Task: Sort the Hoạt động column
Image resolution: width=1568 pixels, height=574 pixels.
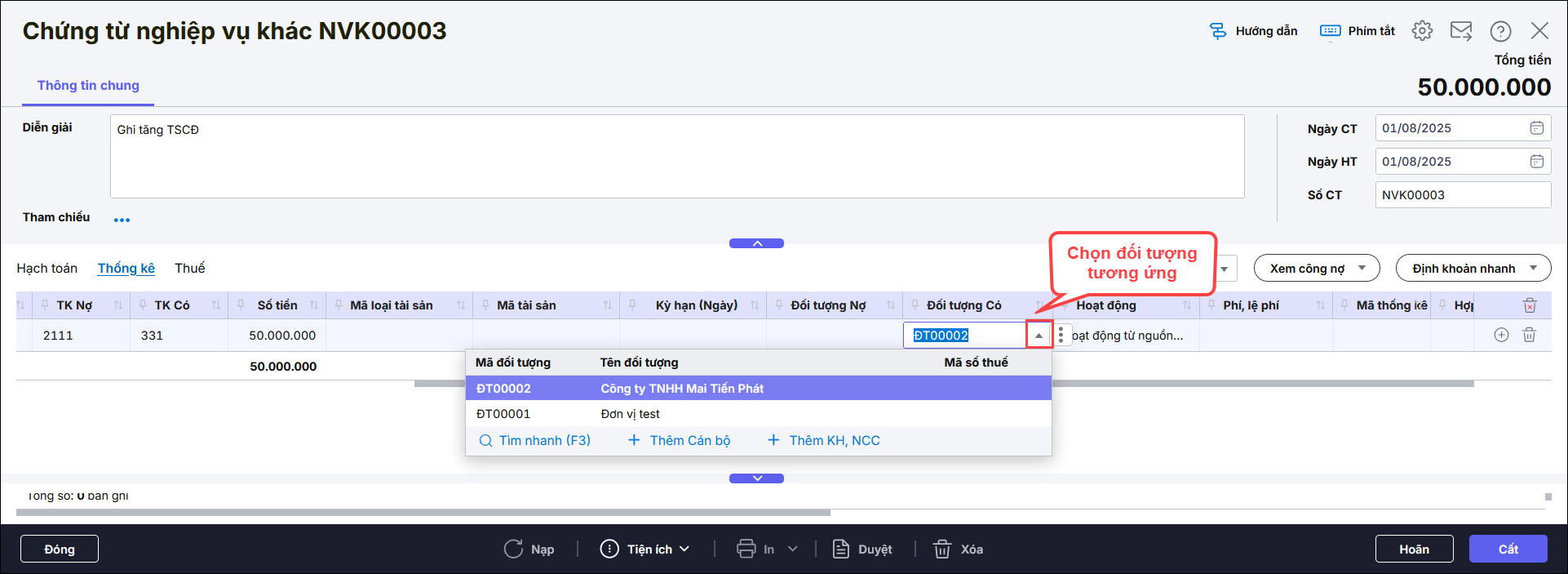Action: (x=1187, y=305)
